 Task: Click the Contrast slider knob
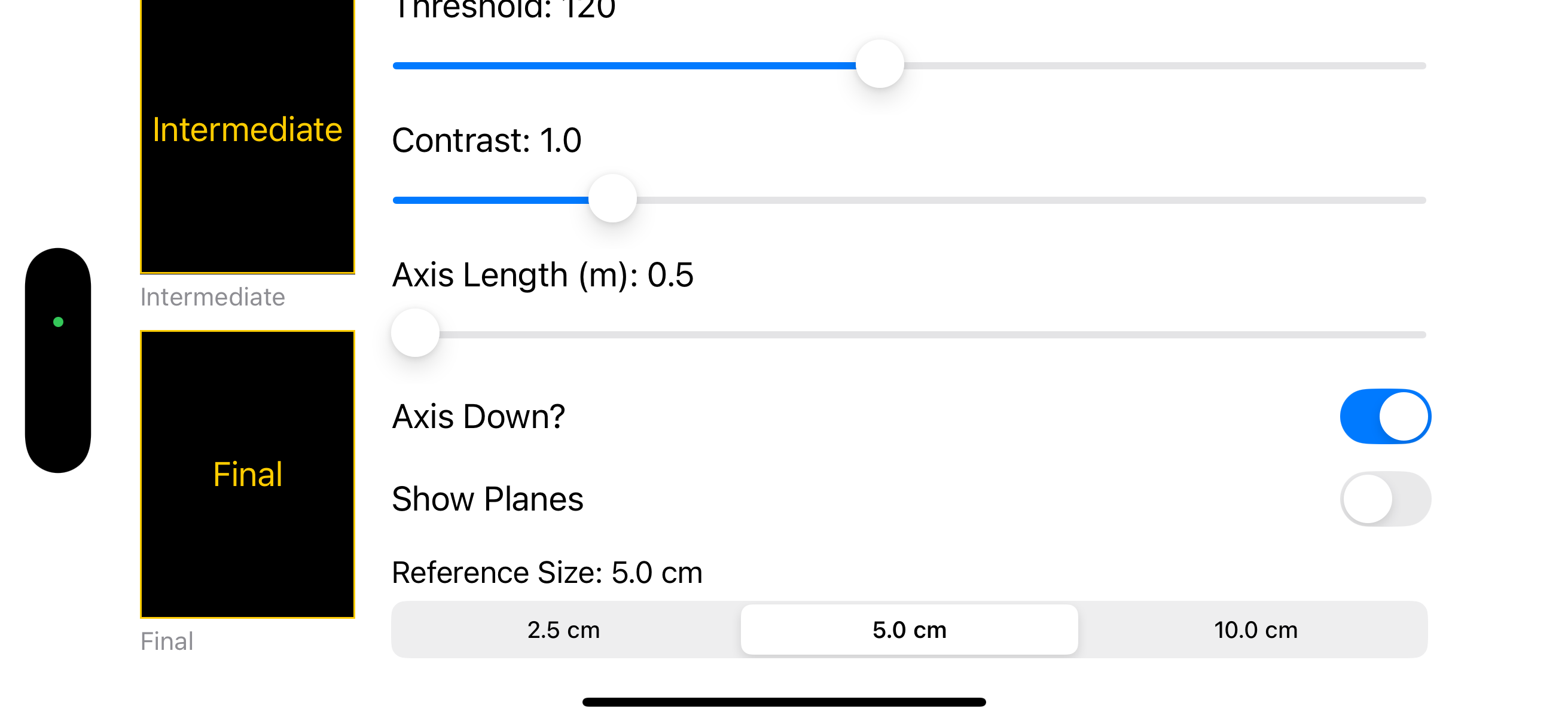(612, 199)
